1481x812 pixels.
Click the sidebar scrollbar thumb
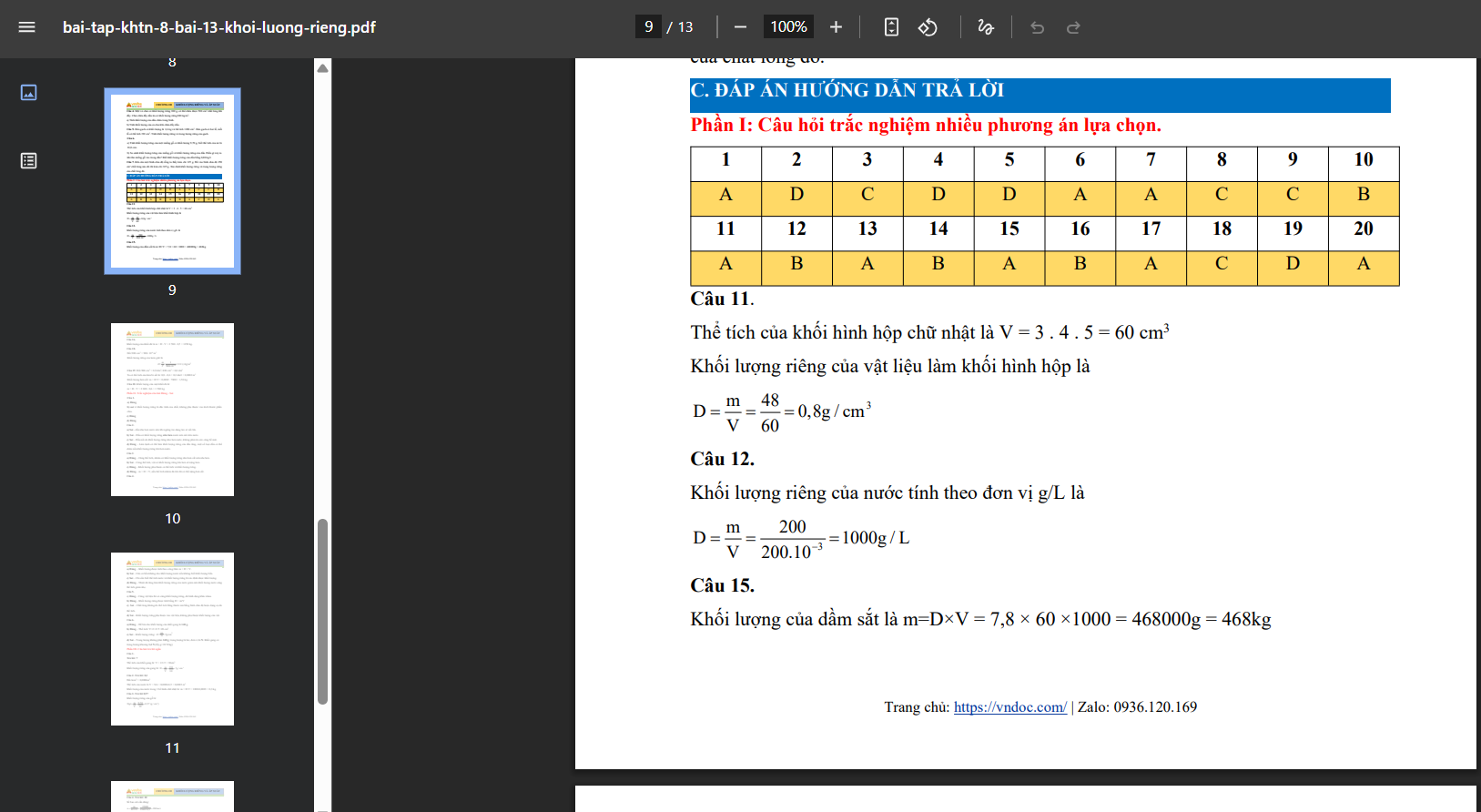tap(322, 612)
